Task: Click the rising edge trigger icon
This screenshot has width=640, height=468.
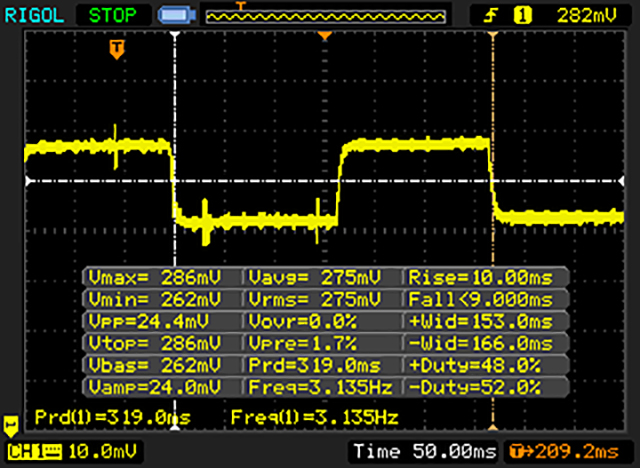Action: [491, 16]
